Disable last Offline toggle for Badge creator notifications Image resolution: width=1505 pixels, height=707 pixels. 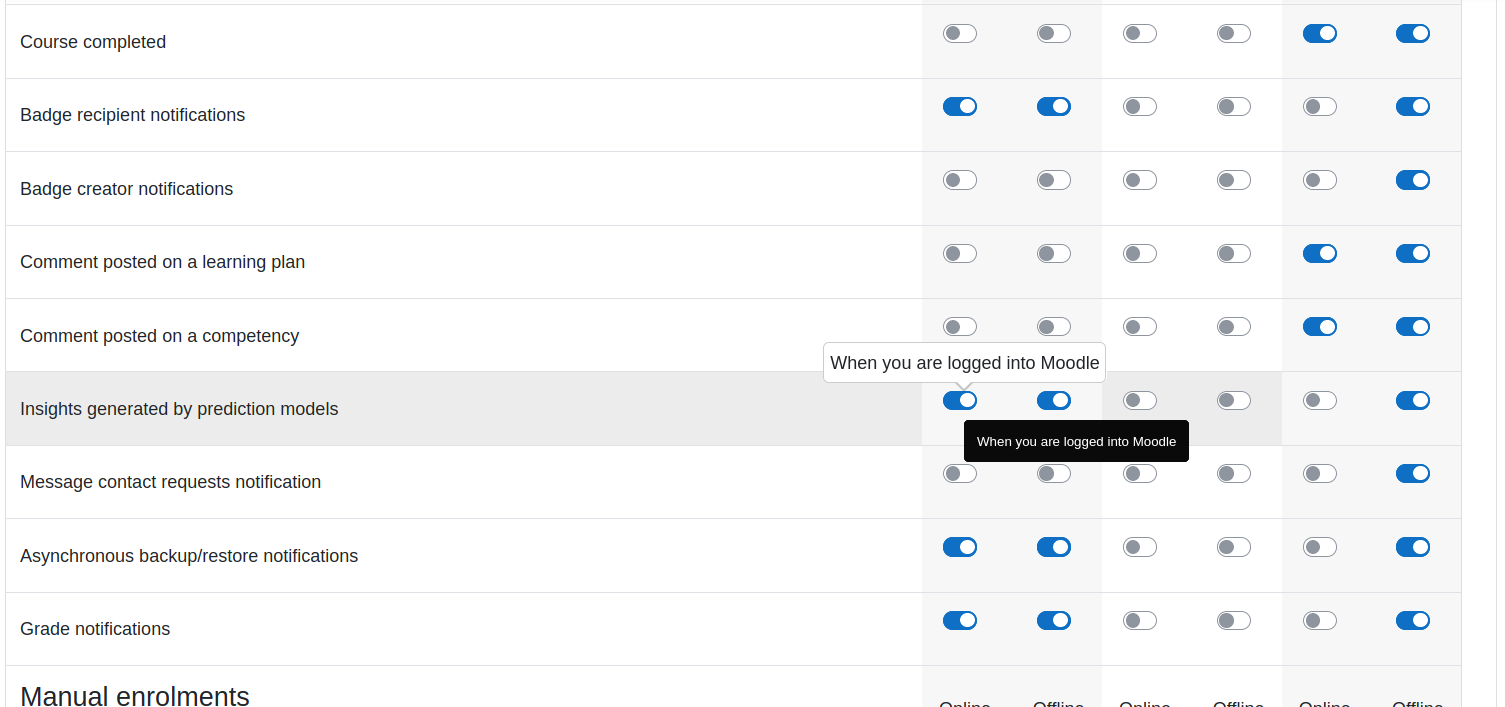pos(1413,180)
